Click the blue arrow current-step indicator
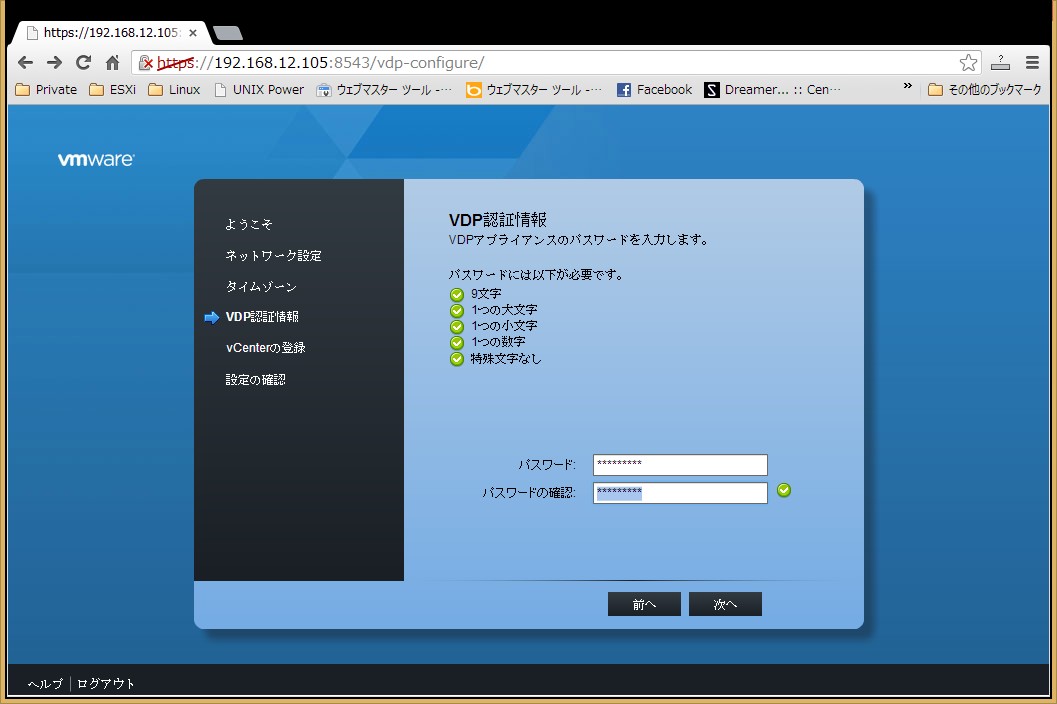 (x=212, y=318)
